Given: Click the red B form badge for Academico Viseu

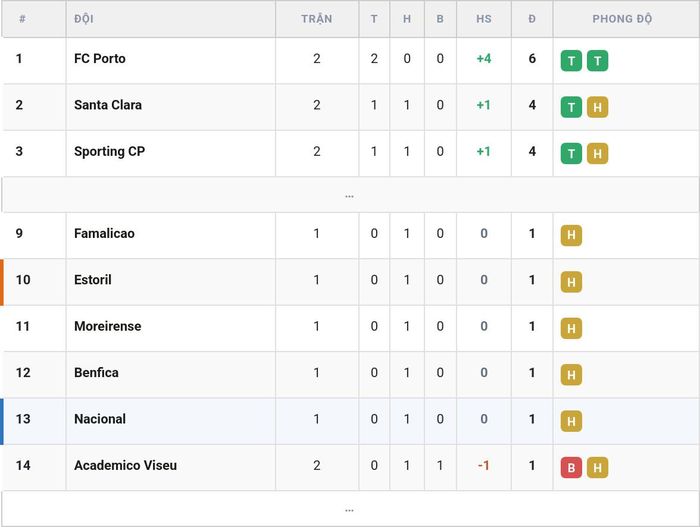Looking at the screenshot, I should click(571, 468).
